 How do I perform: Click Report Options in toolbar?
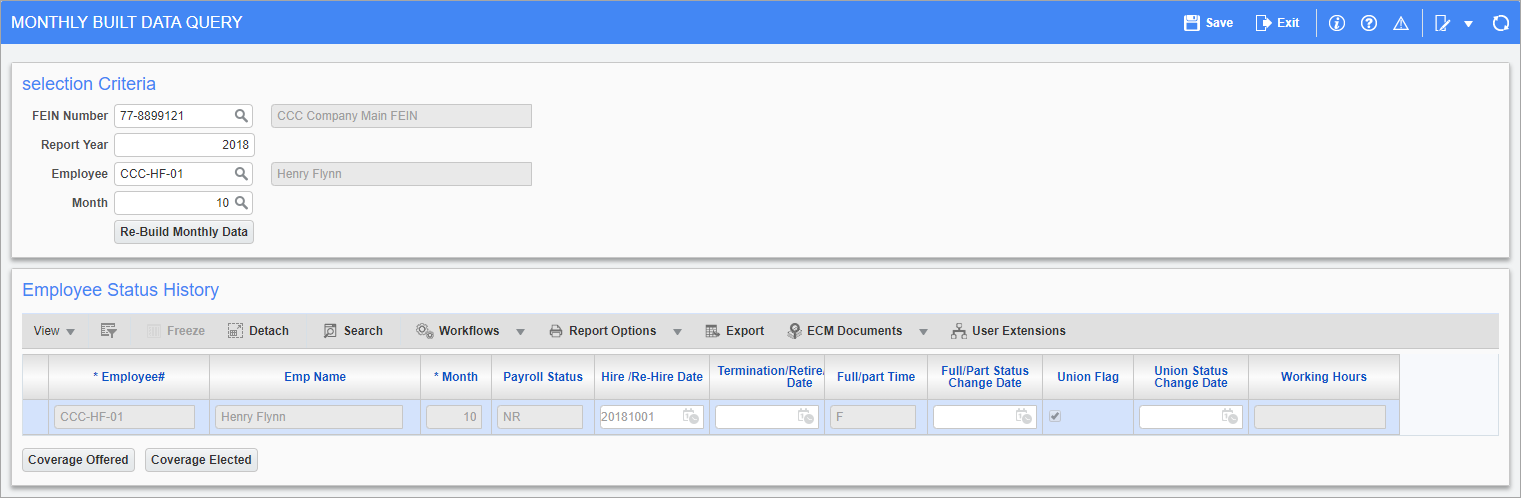click(603, 331)
